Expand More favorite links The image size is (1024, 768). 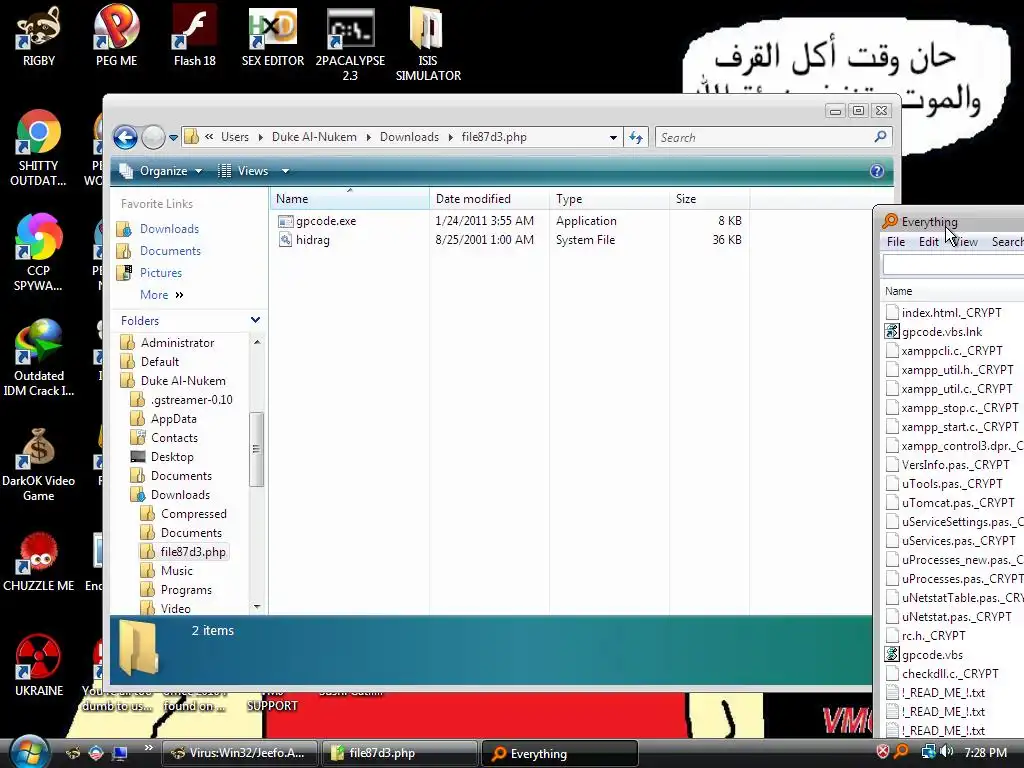click(x=161, y=295)
